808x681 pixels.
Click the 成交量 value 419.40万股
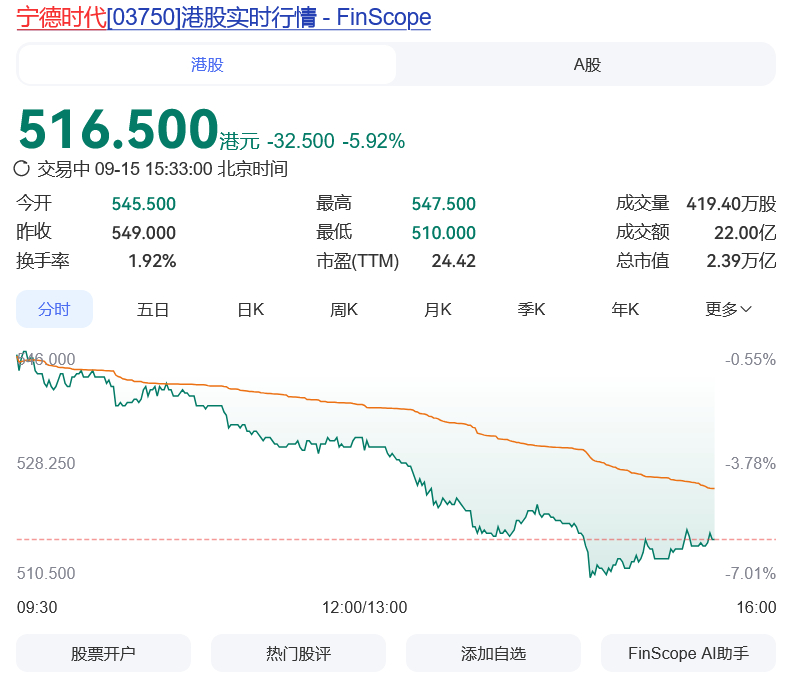731,203
